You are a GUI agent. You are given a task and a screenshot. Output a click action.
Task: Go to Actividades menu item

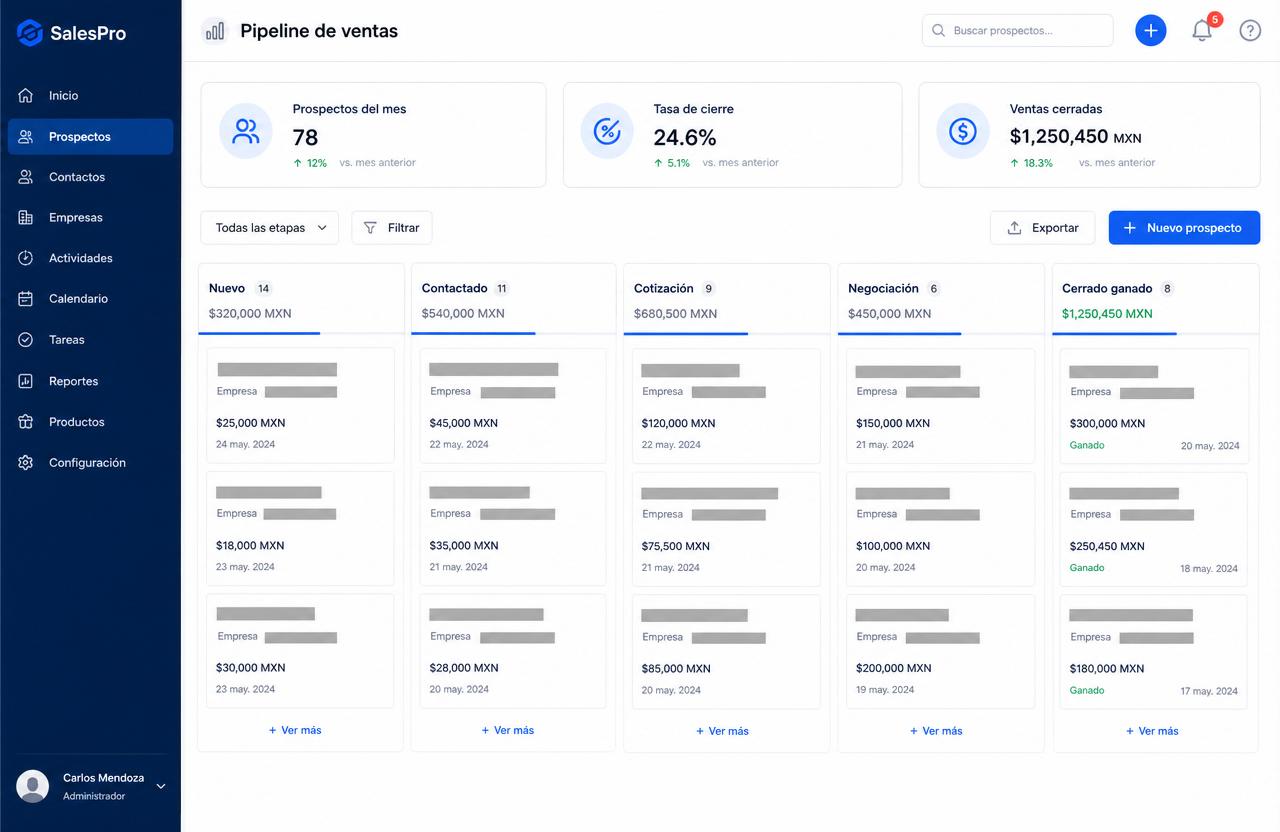click(x=90, y=258)
